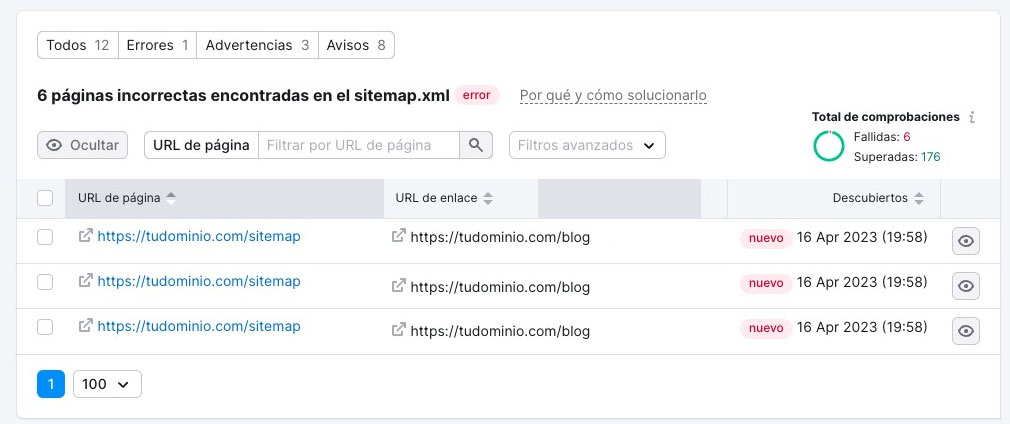Viewport: 1010px width, 424px height.
Task: Open the Por qué y cómo solucionarlo link
Action: (x=613, y=96)
